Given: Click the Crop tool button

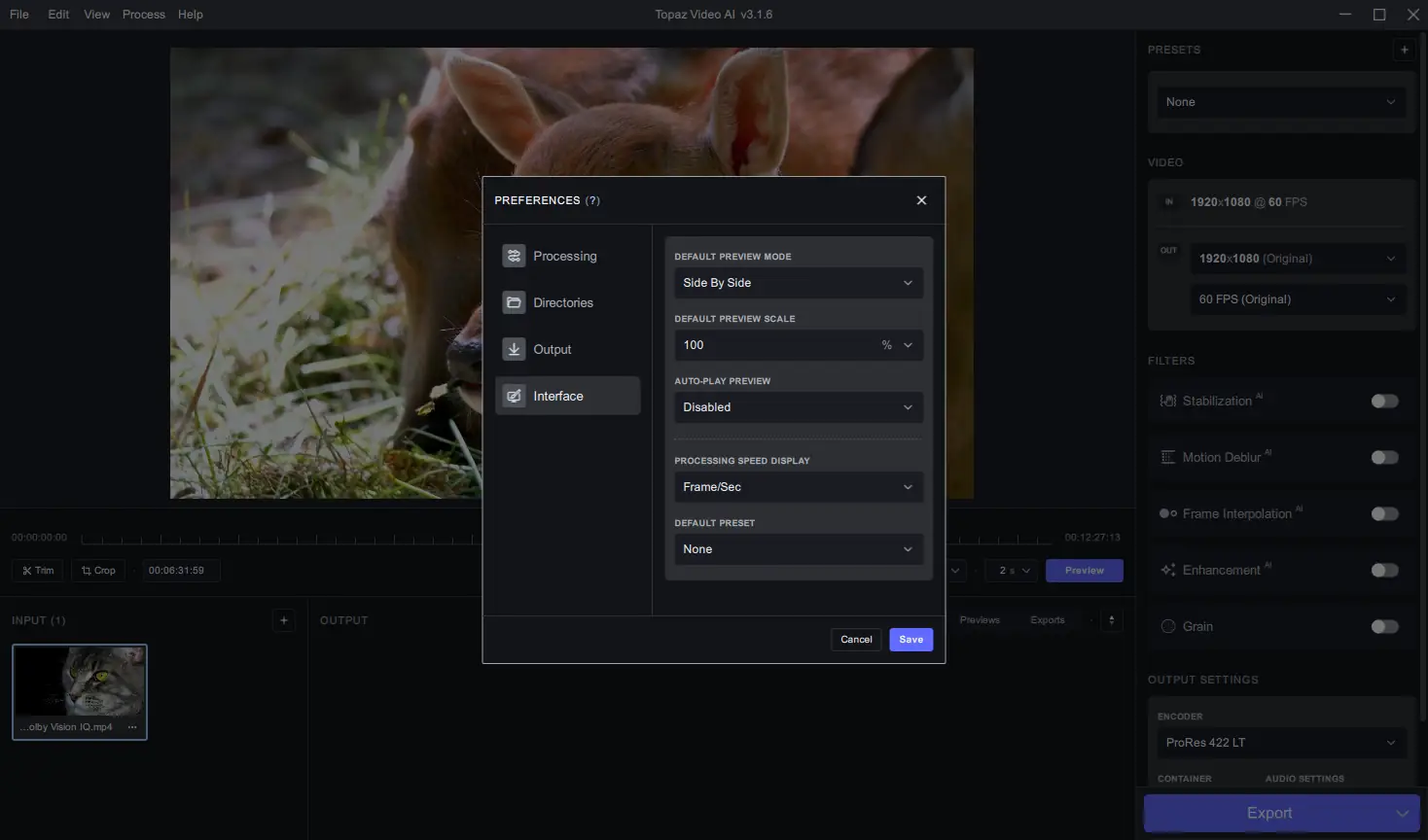Looking at the screenshot, I should [98, 571].
